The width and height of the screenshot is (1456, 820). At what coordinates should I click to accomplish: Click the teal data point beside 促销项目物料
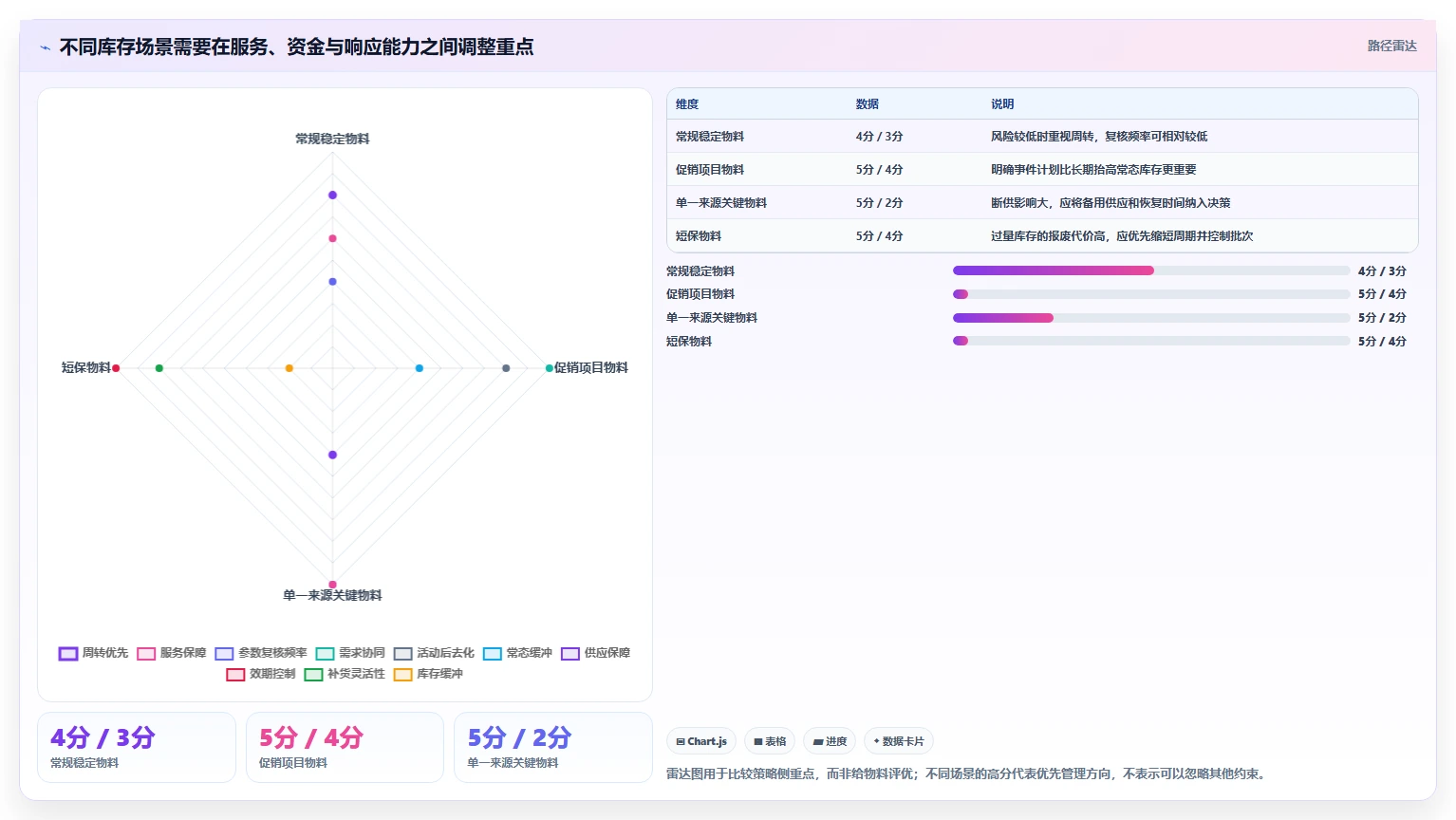pyautogui.click(x=550, y=368)
